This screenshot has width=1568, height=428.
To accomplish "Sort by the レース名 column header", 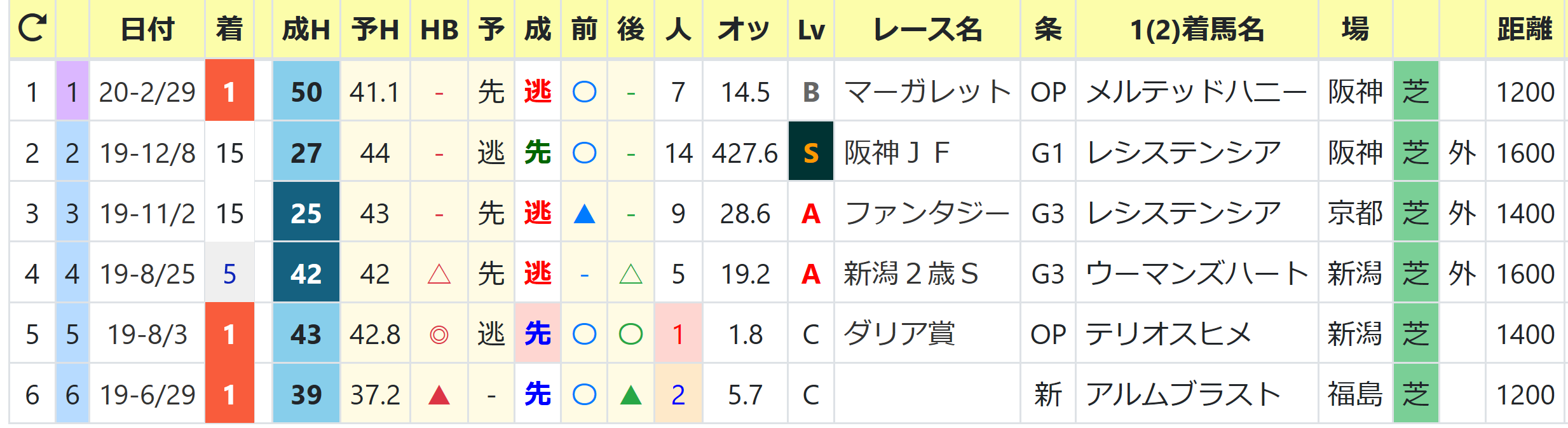I will coord(927,29).
